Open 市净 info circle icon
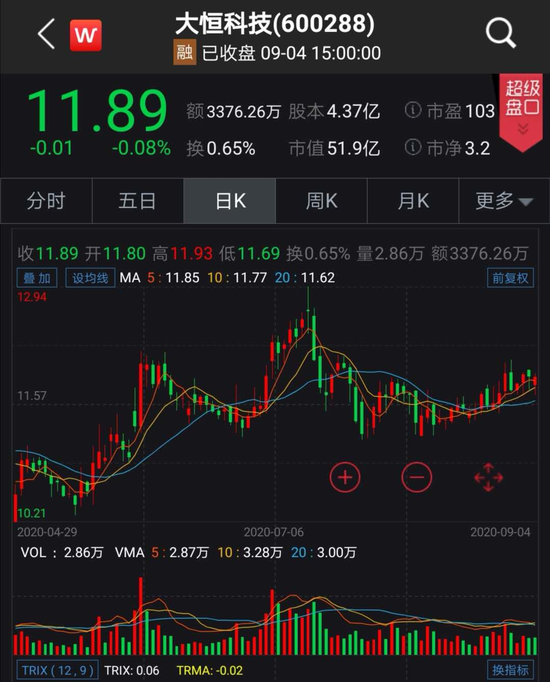 [x=413, y=147]
